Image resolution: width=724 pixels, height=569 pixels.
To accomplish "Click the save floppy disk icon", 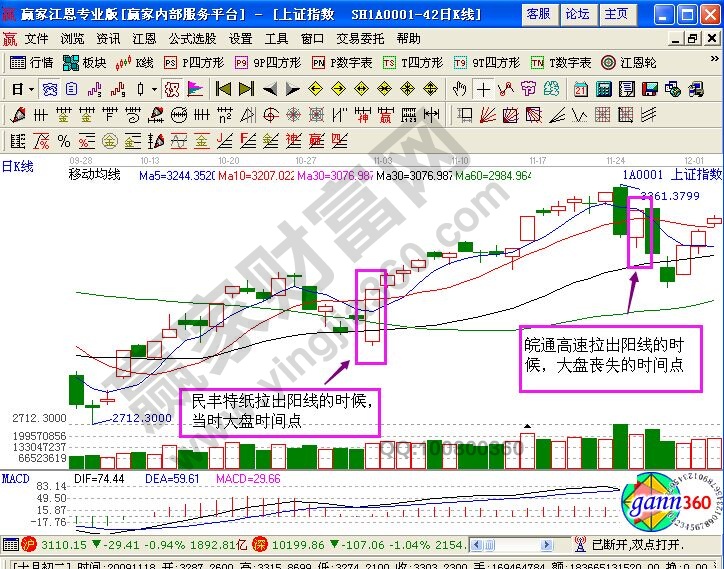I will (x=652, y=88).
